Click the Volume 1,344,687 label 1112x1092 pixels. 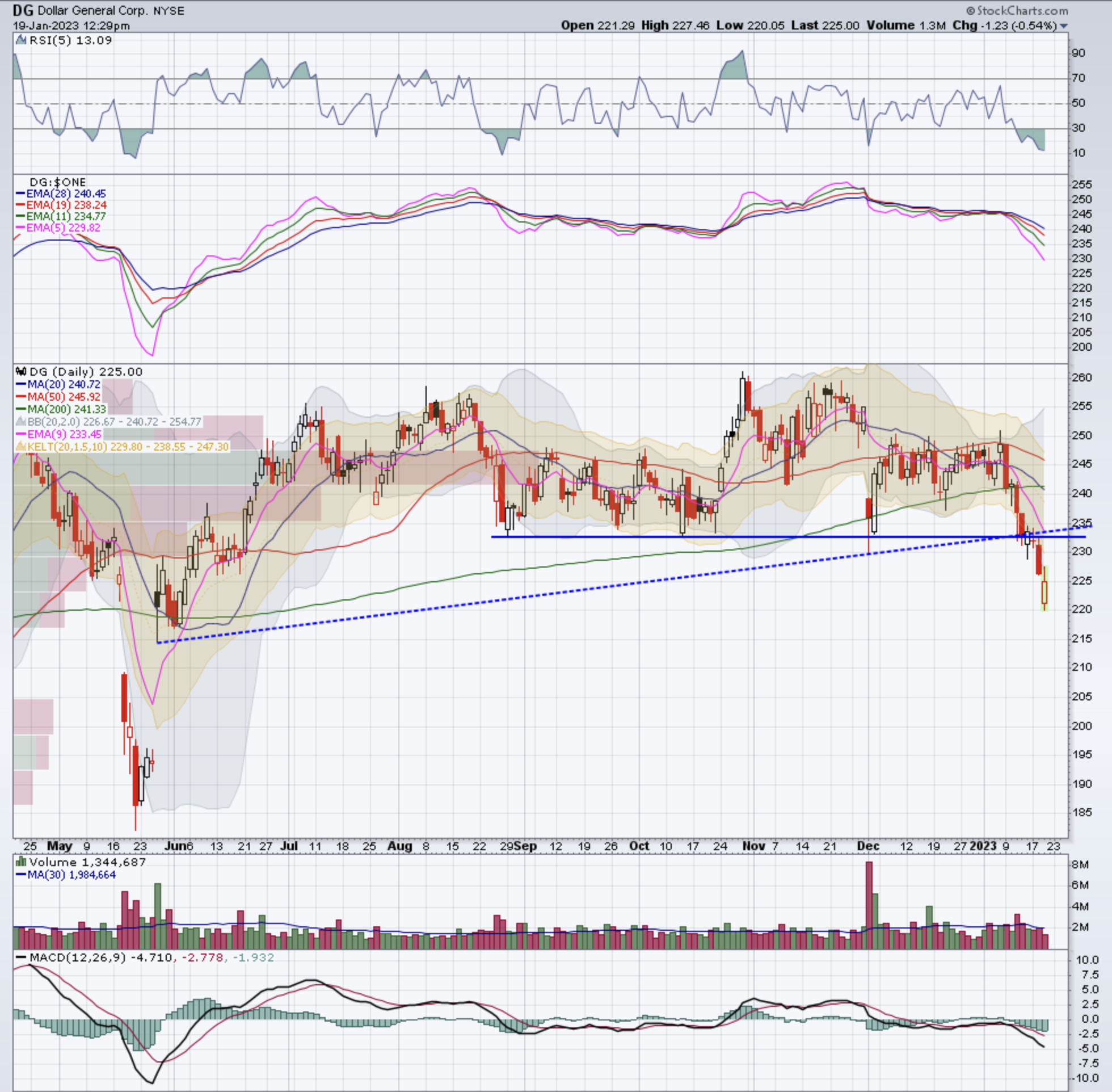tap(88, 862)
